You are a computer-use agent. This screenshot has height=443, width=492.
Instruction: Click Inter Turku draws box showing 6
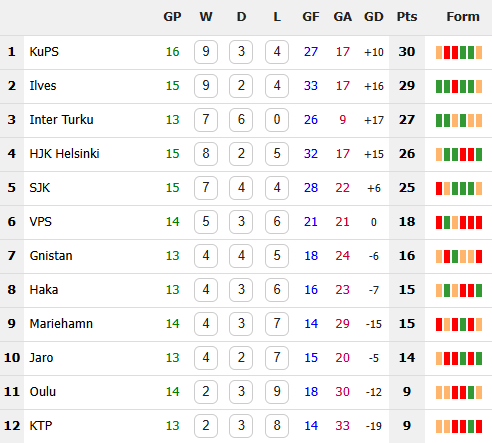click(x=241, y=120)
